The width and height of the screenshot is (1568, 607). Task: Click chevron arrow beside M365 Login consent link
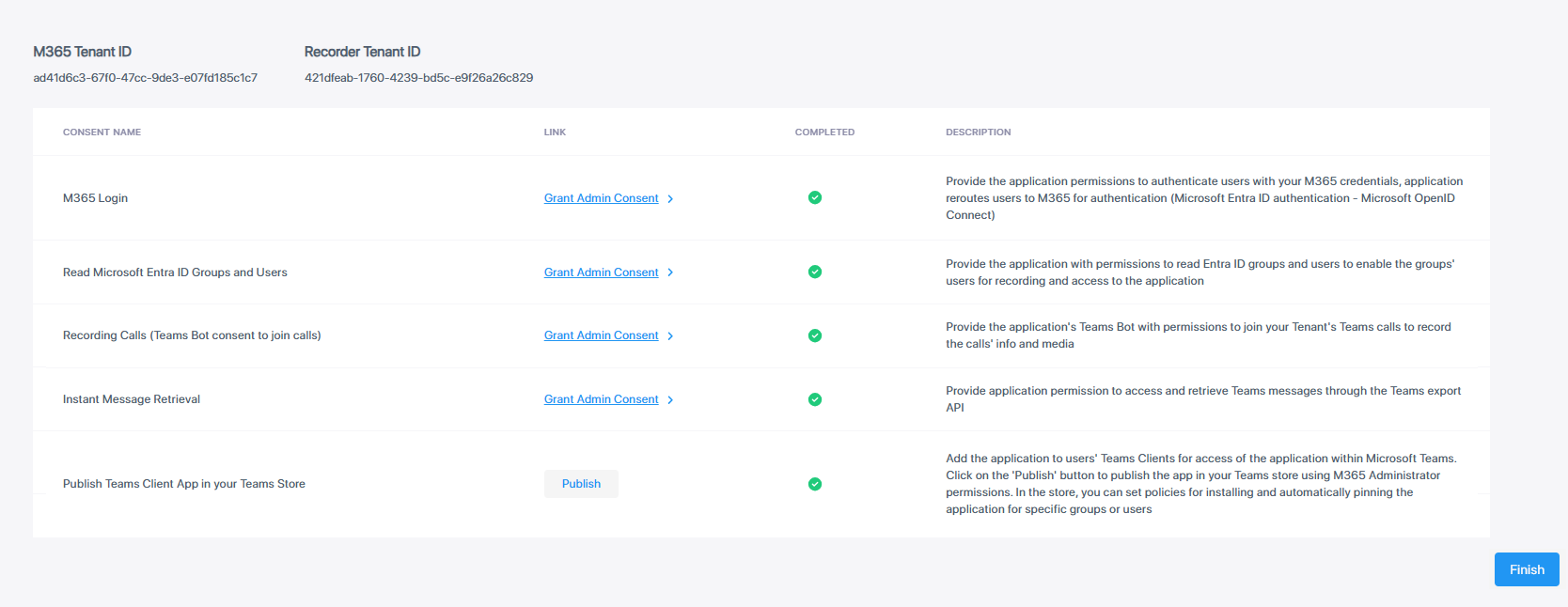670,199
